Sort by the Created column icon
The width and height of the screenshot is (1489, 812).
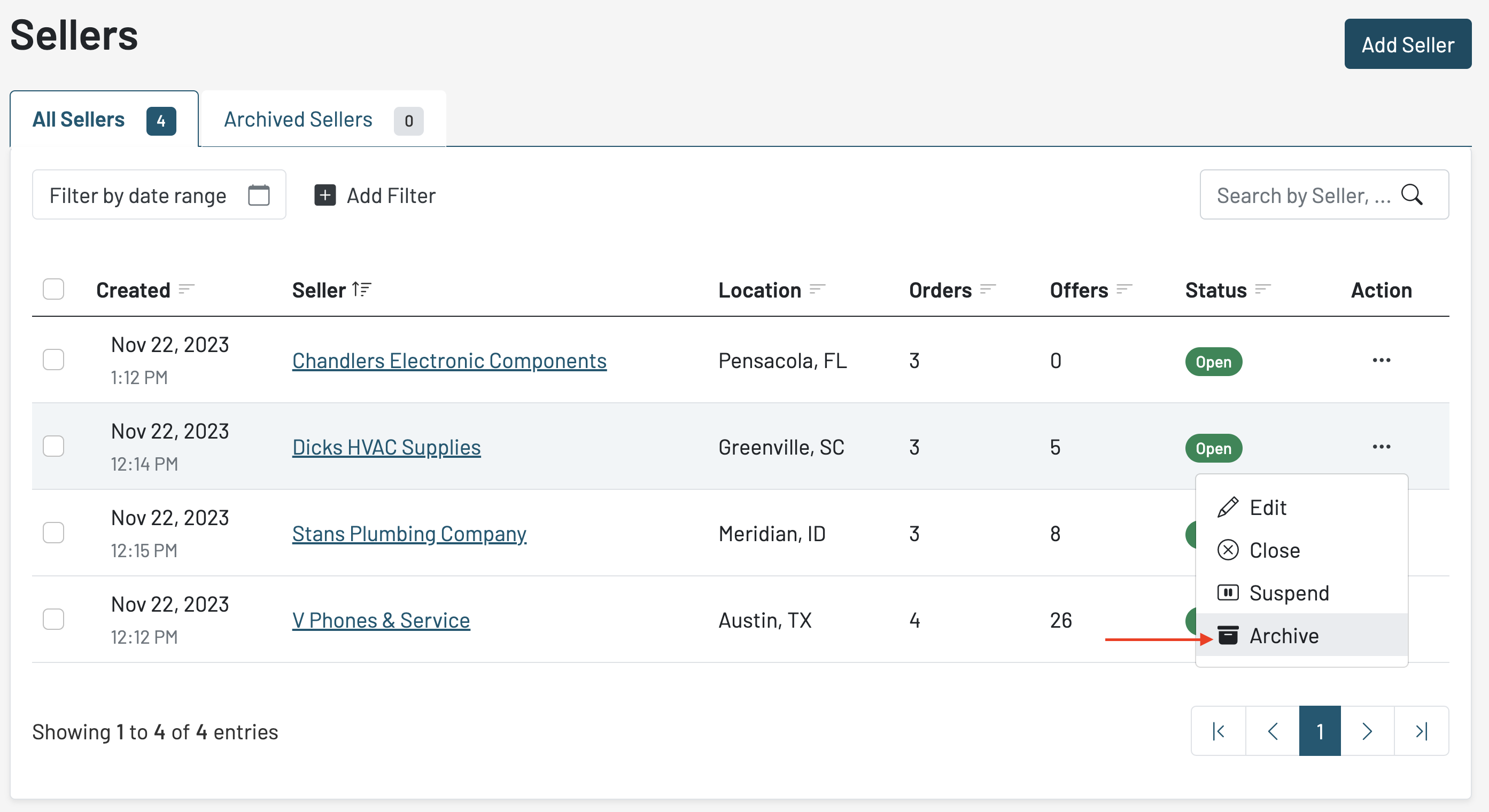click(186, 289)
